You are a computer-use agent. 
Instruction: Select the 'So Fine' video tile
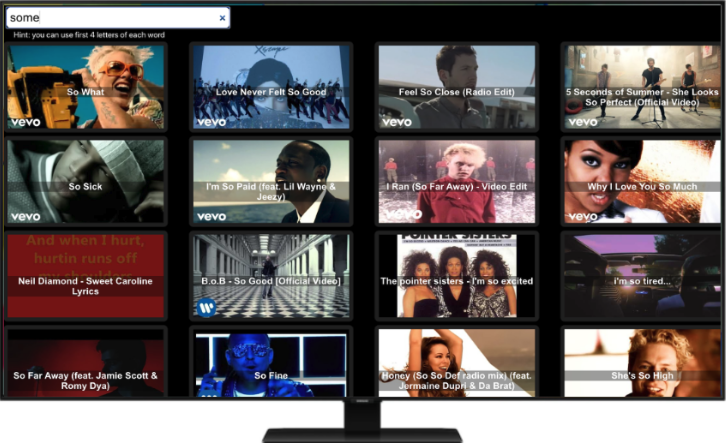coord(271,363)
